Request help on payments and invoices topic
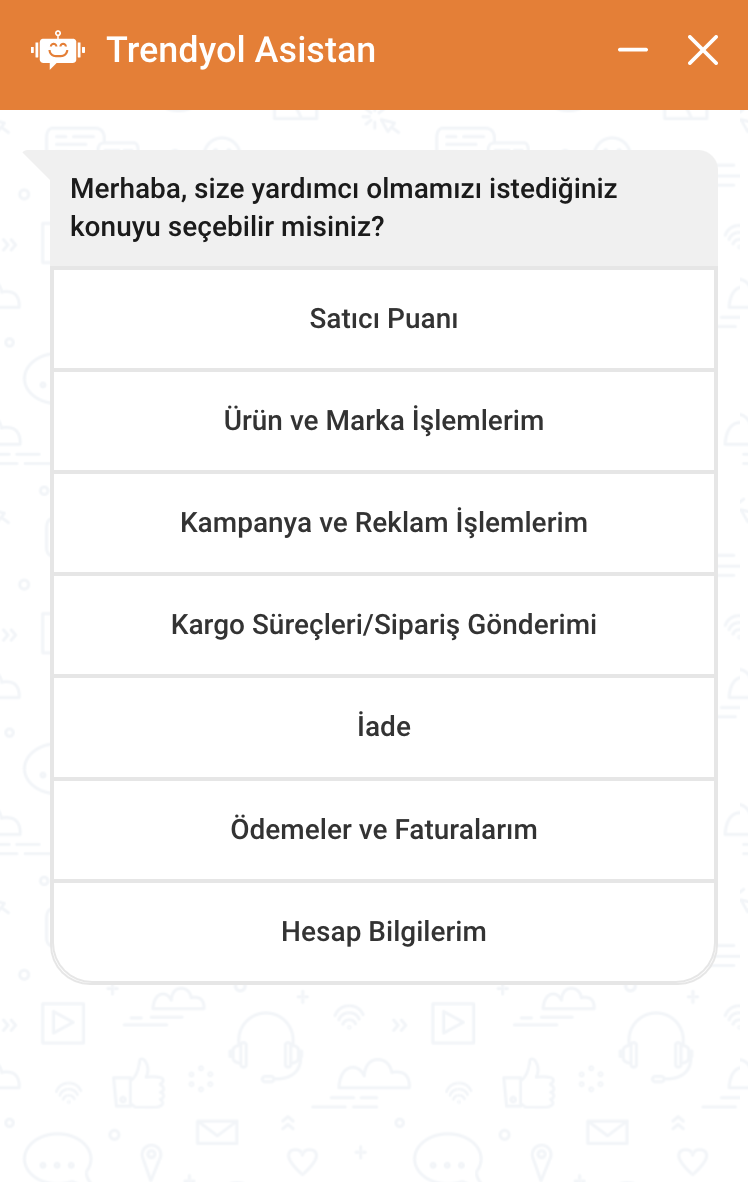The height and width of the screenshot is (1182, 748). [384, 829]
